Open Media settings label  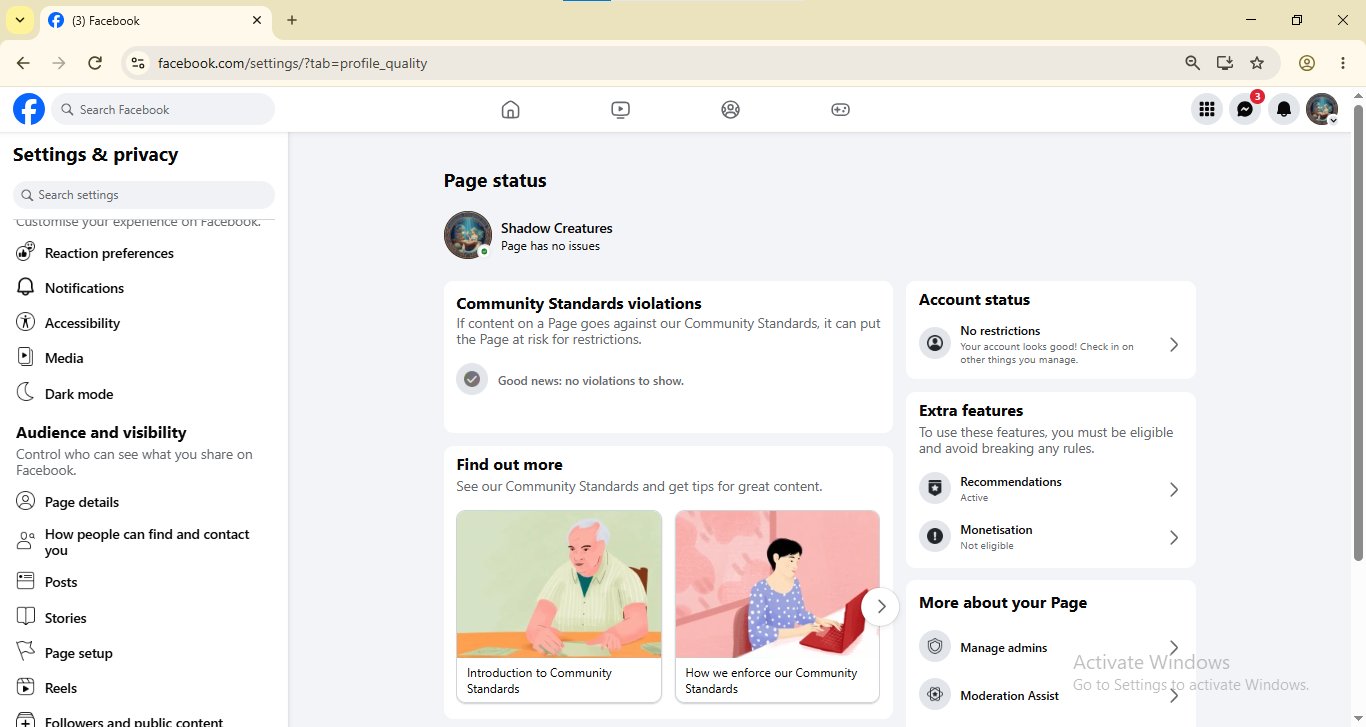64,358
